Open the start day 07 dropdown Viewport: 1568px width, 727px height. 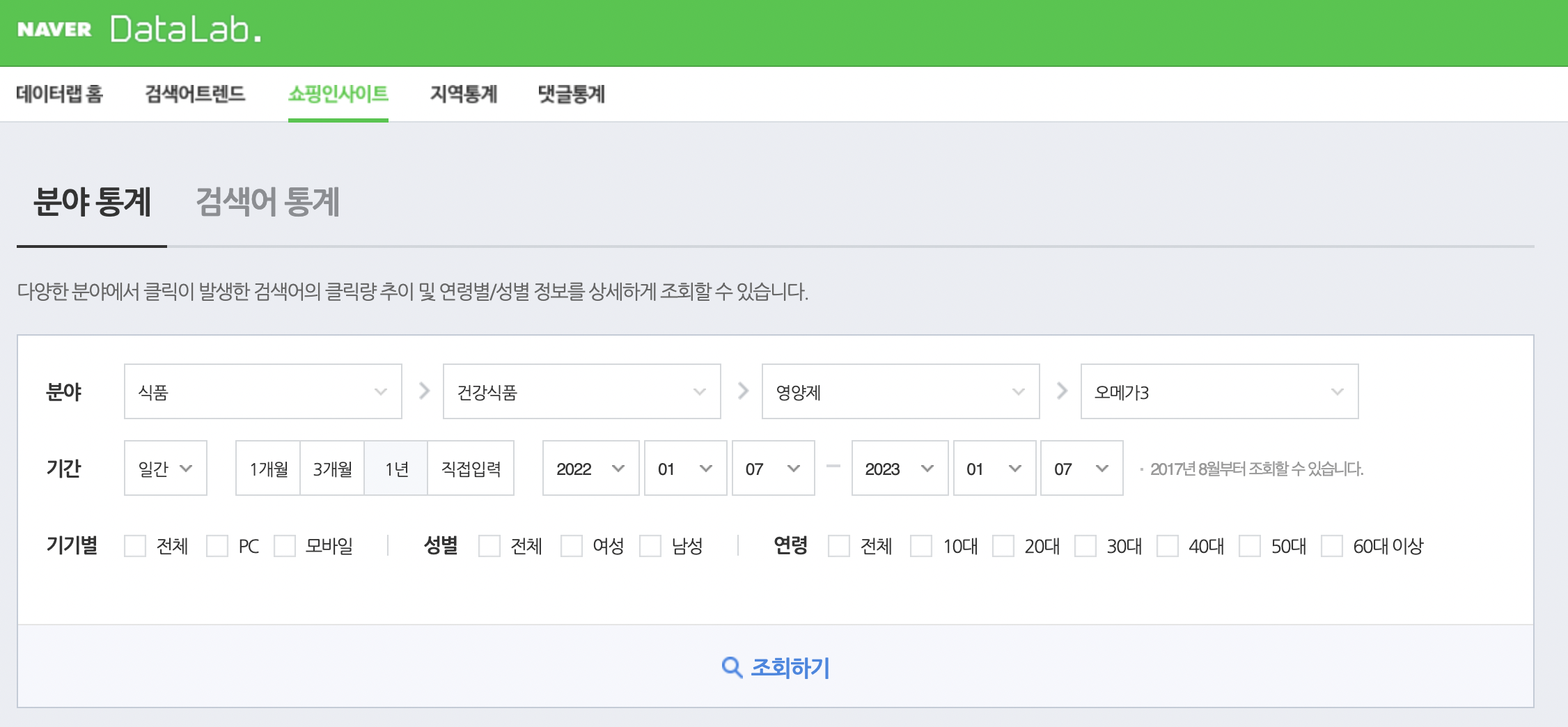pyautogui.click(x=774, y=468)
